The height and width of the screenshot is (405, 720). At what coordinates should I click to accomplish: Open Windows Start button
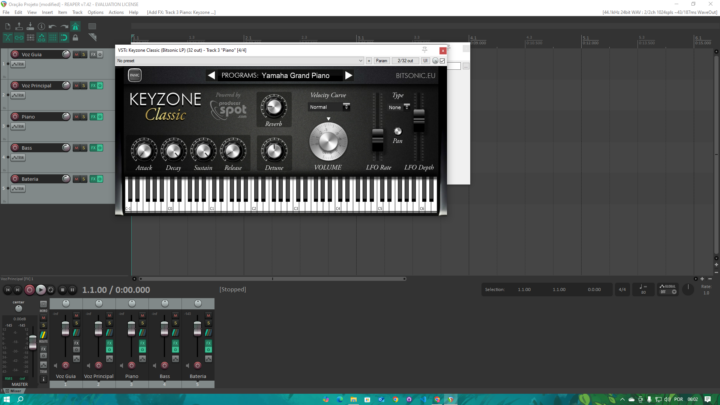(6, 399)
